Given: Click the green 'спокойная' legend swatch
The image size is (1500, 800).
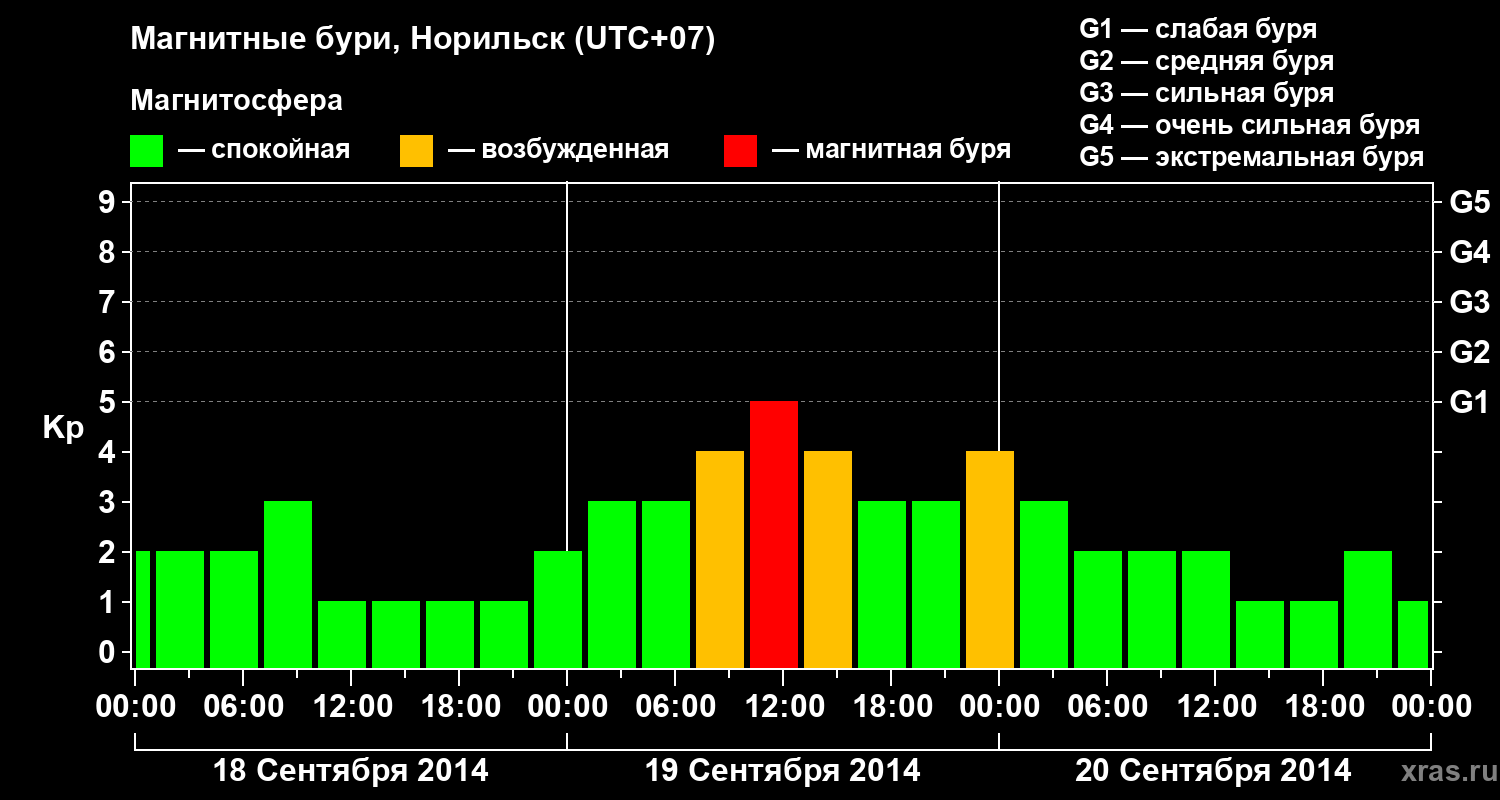Looking at the screenshot, I should 146,150.
